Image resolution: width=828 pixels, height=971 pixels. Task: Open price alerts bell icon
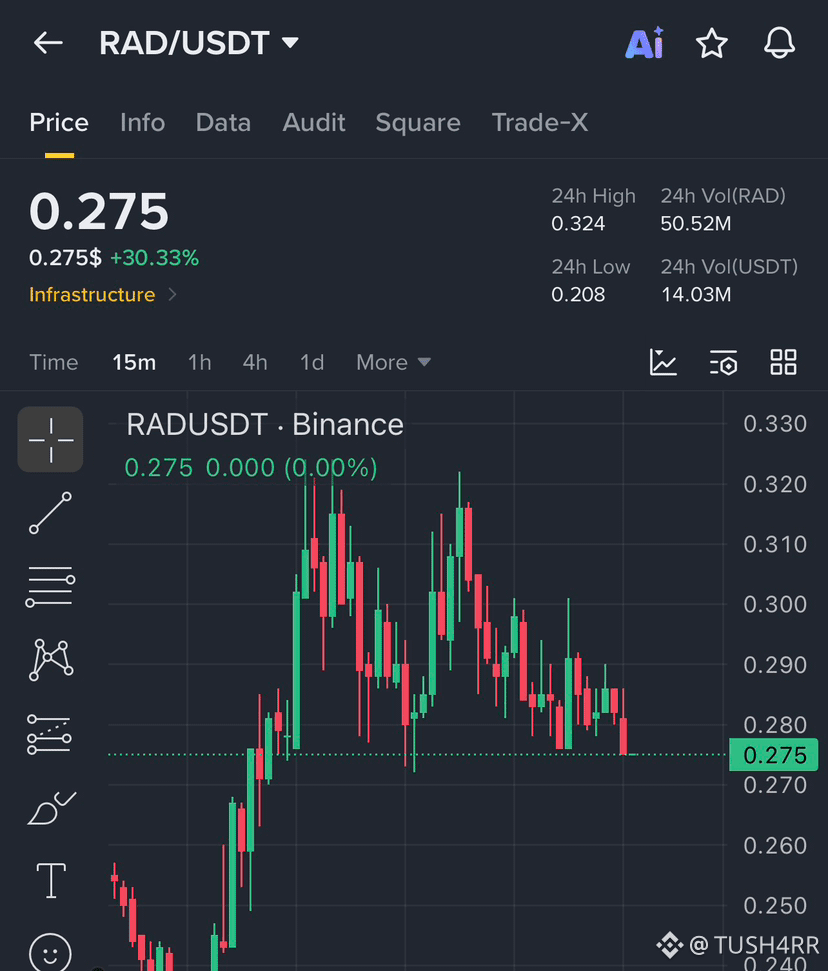click(x=779, y=43)
